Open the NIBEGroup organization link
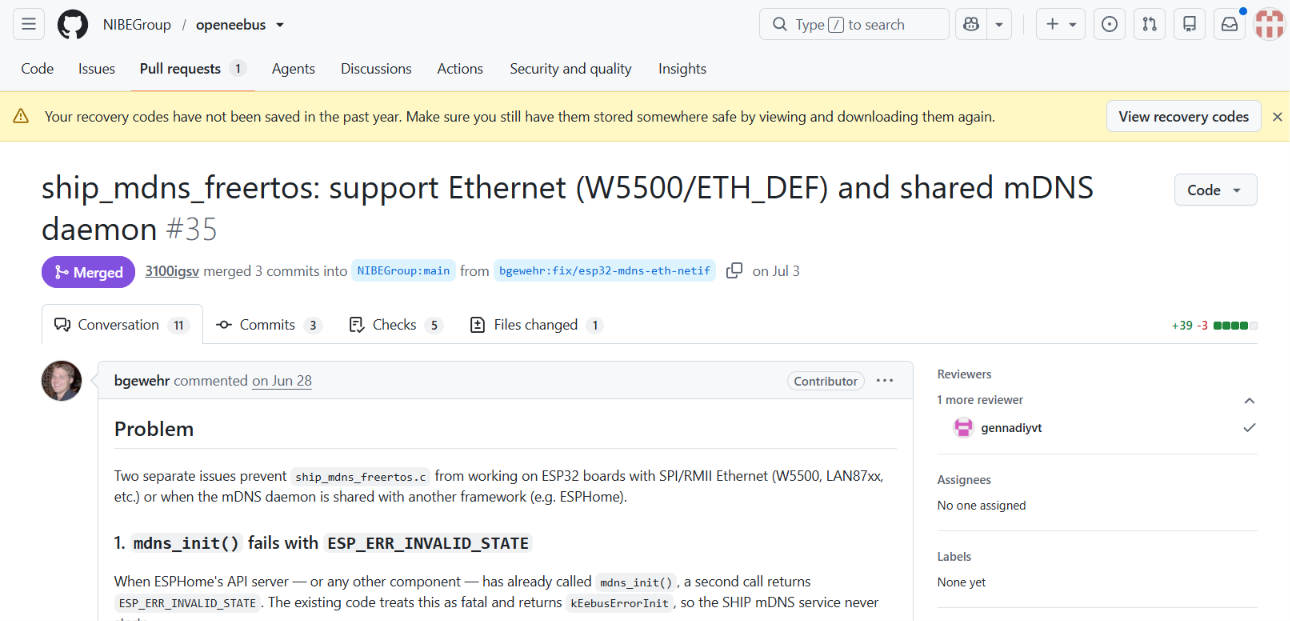 tap(137, 24)
